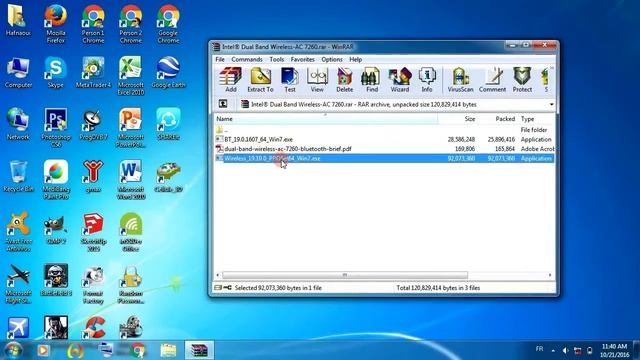640x360 pixels.
Task: Click the Comment toolbar icon
Action: [492, 80]
